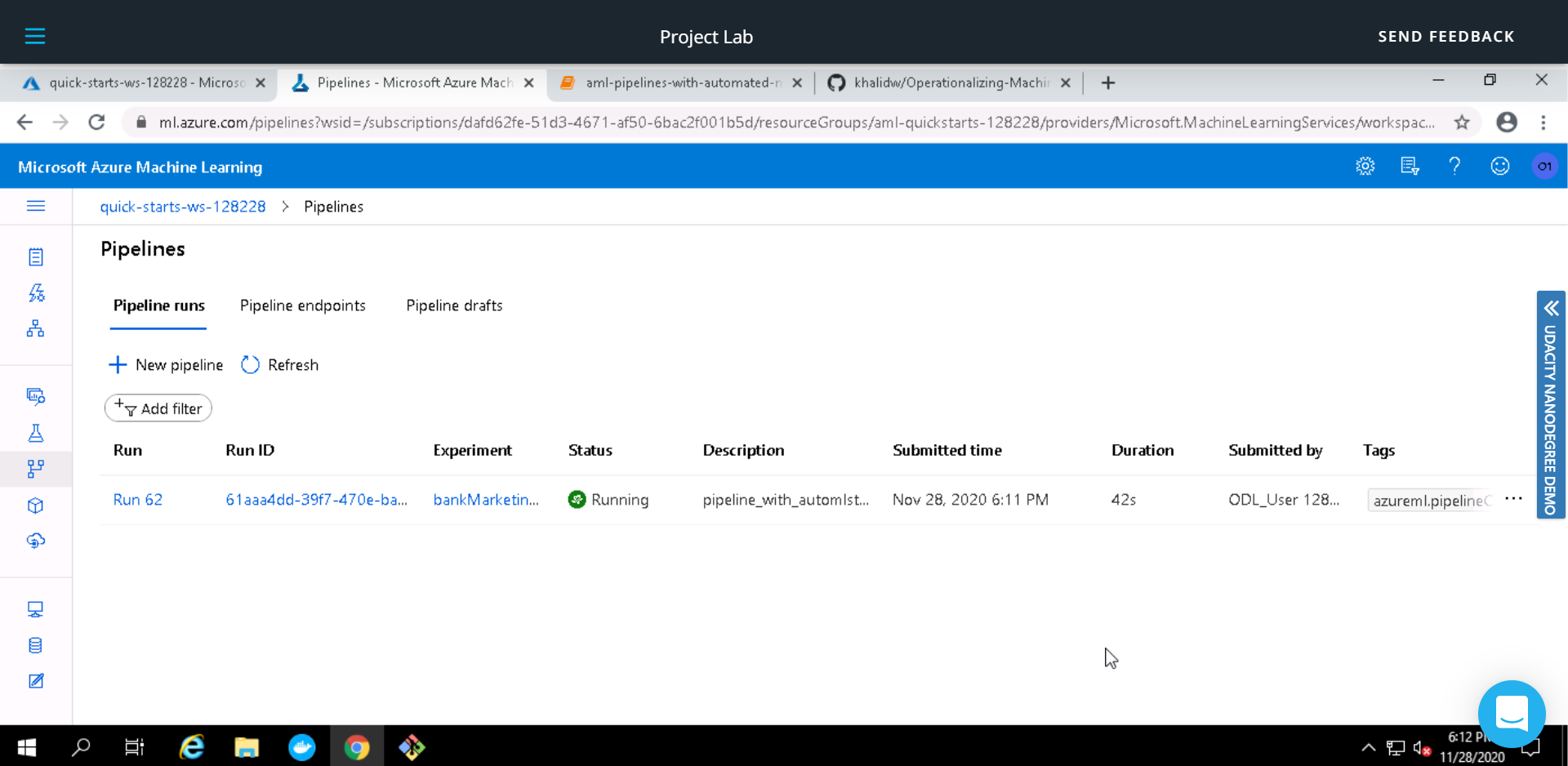The width and height of the screenshot is (1568, 766).
Task: Collapse the Azure ML left navigation menu
Action: point(36,206)
